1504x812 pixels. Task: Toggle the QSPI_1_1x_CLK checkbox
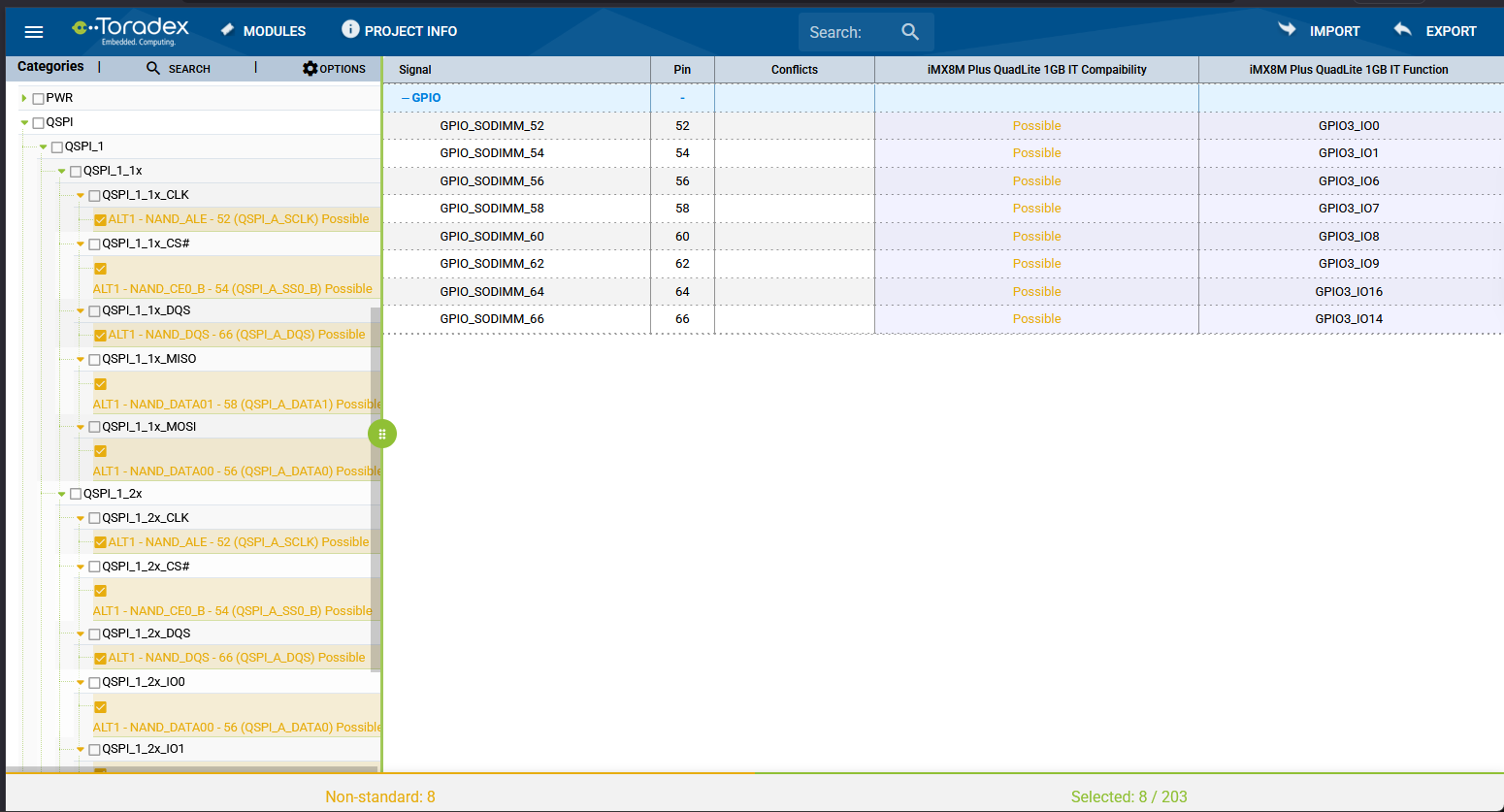[x=95, y=195]
